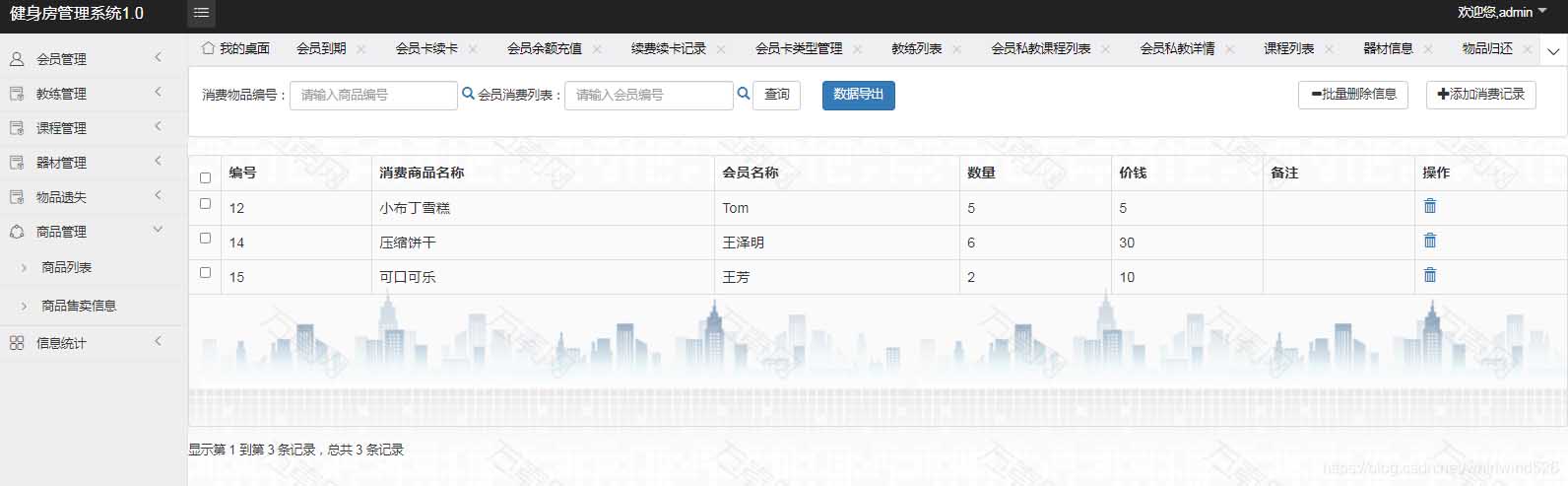Delete row 15 with the trash icon
Viewport: 1568px width, 486px height.
tap(1430, 275)
